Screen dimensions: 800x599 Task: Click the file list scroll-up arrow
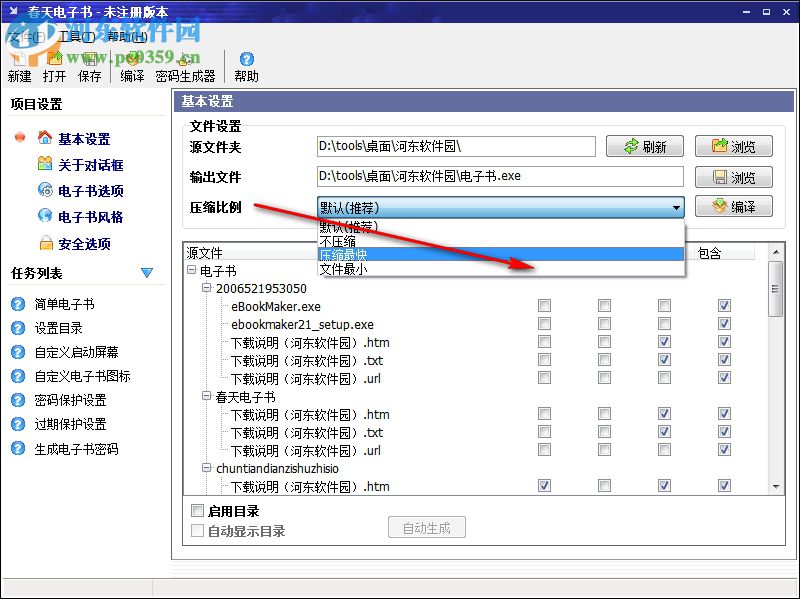(776, 252)
